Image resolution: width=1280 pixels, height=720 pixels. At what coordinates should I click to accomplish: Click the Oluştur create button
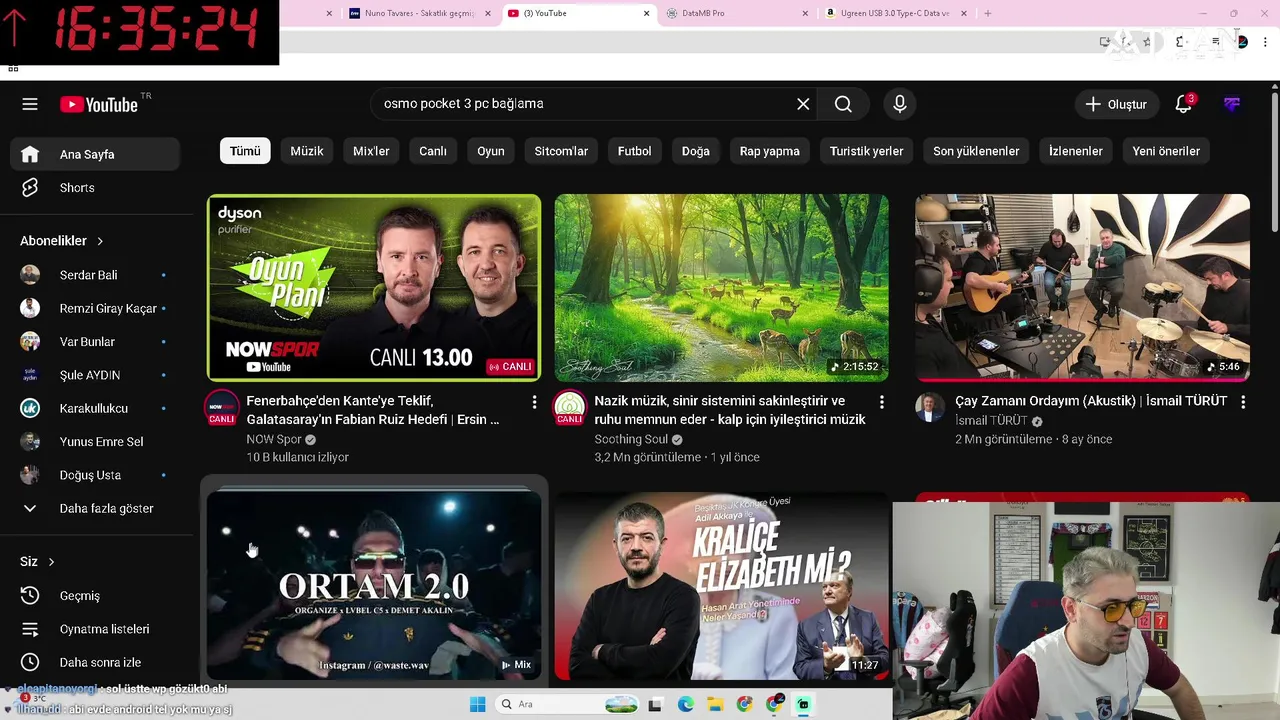[1116, 104]
